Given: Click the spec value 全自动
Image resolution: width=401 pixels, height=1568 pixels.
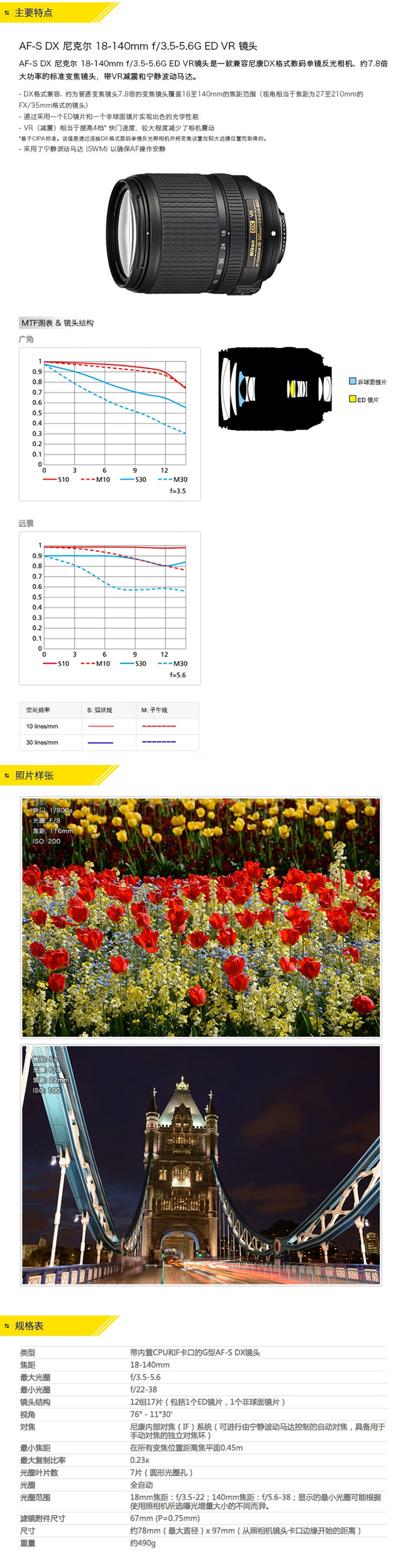Looking at the screenshot, I should click(141, 1485).
